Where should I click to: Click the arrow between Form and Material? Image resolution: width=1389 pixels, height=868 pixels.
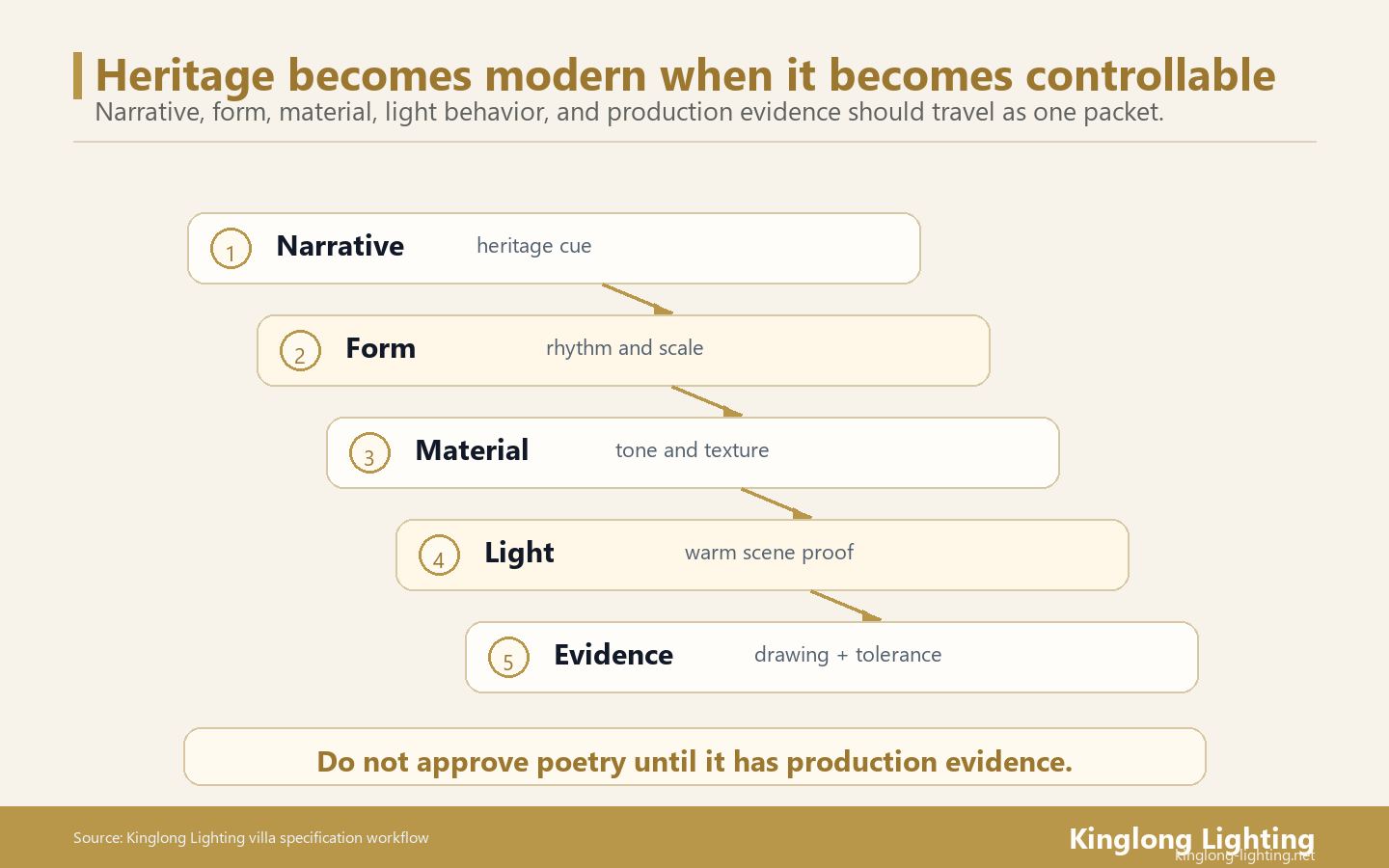tap(707, 401)
